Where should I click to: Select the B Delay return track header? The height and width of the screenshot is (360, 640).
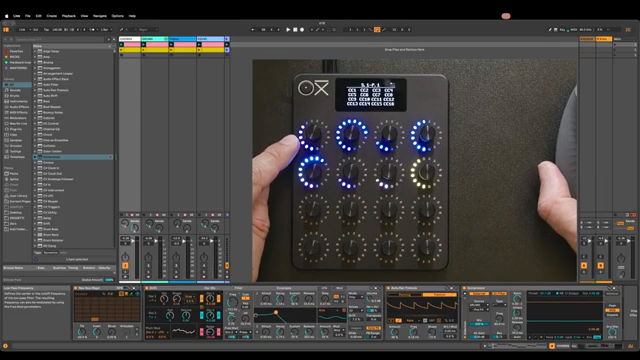tap(604, 39)
